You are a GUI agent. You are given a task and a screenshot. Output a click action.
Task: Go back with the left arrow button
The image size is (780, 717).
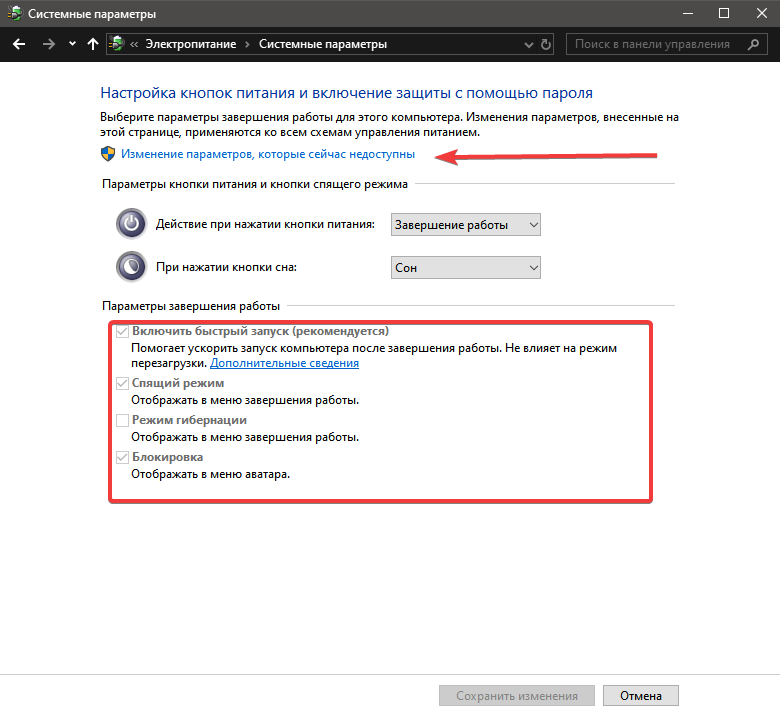pos(19,44)
